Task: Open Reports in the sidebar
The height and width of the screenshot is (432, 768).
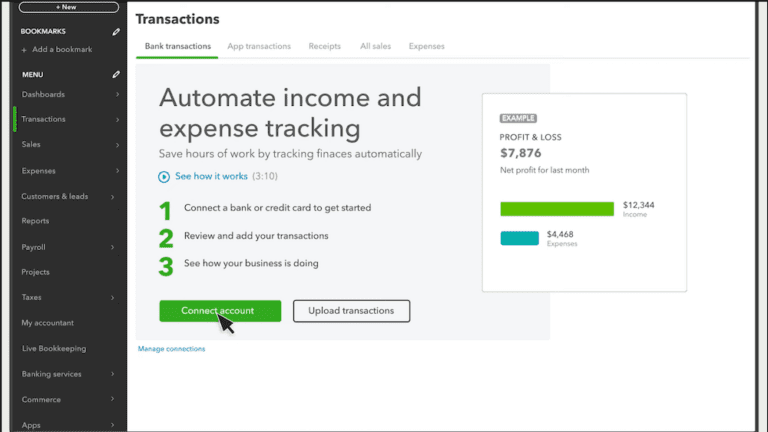Action: point(35,221)
